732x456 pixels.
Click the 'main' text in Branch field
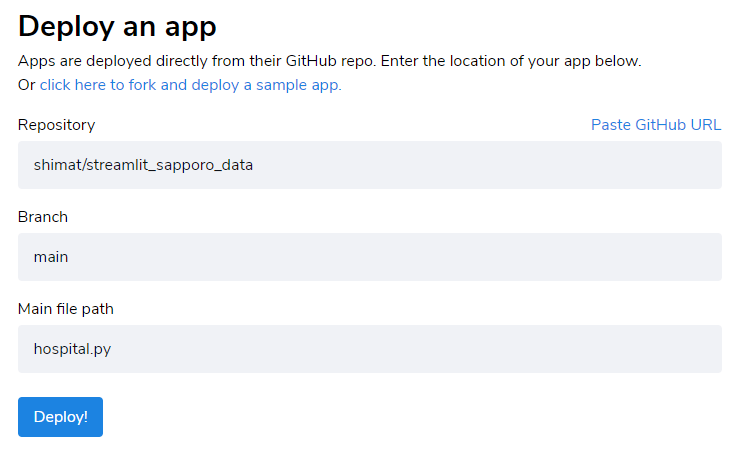tap(51, 257)
